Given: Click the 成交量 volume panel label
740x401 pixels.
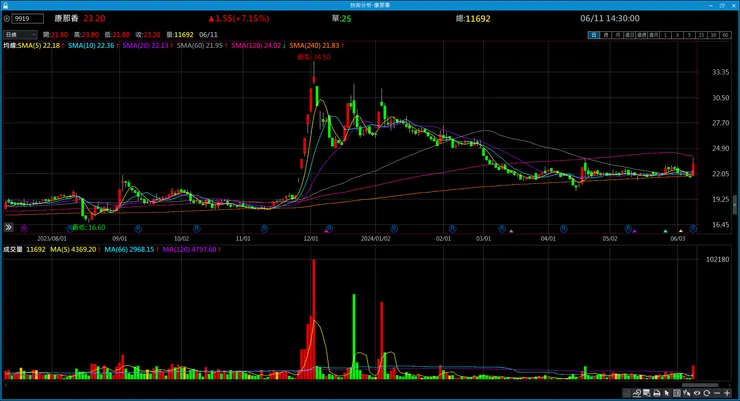Looking at the screenshot, I should (13, 250).
